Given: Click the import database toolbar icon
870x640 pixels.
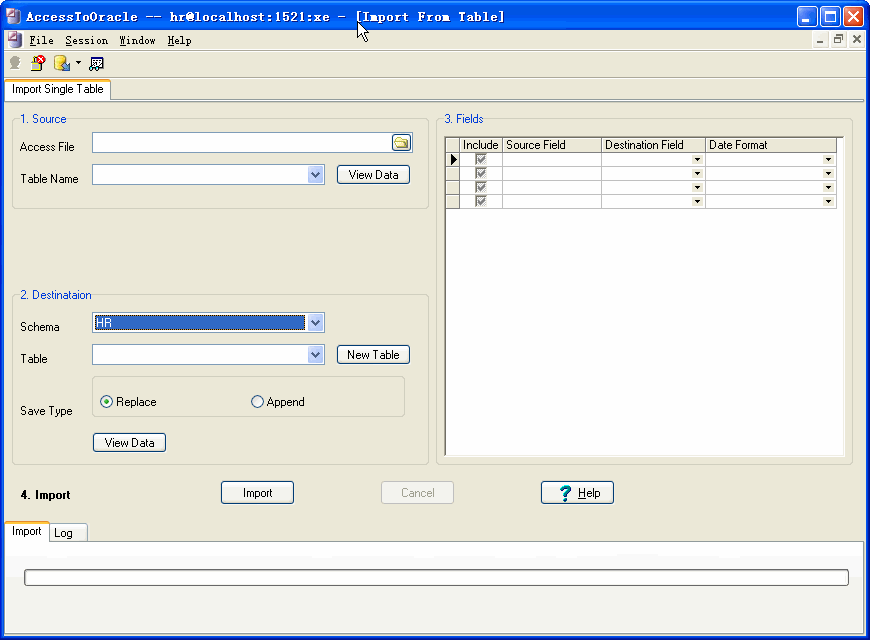Looking at the screenshot, I should (x=61, y=63).
